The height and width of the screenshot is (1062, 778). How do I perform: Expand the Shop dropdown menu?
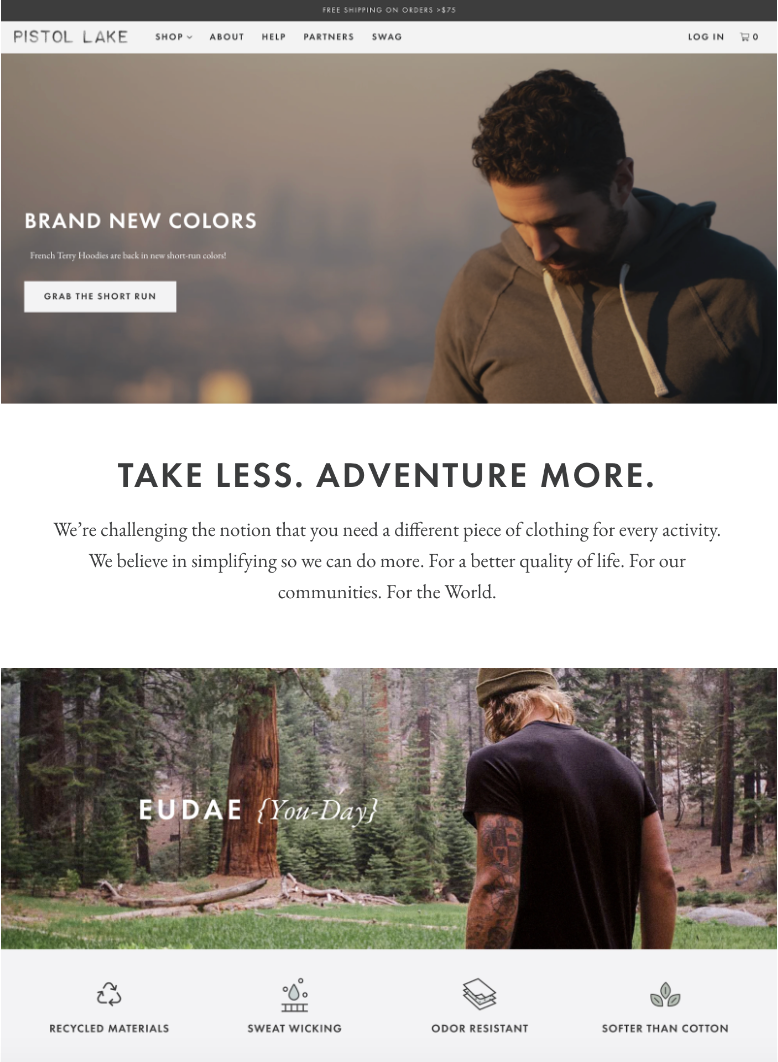coord(173,37)
